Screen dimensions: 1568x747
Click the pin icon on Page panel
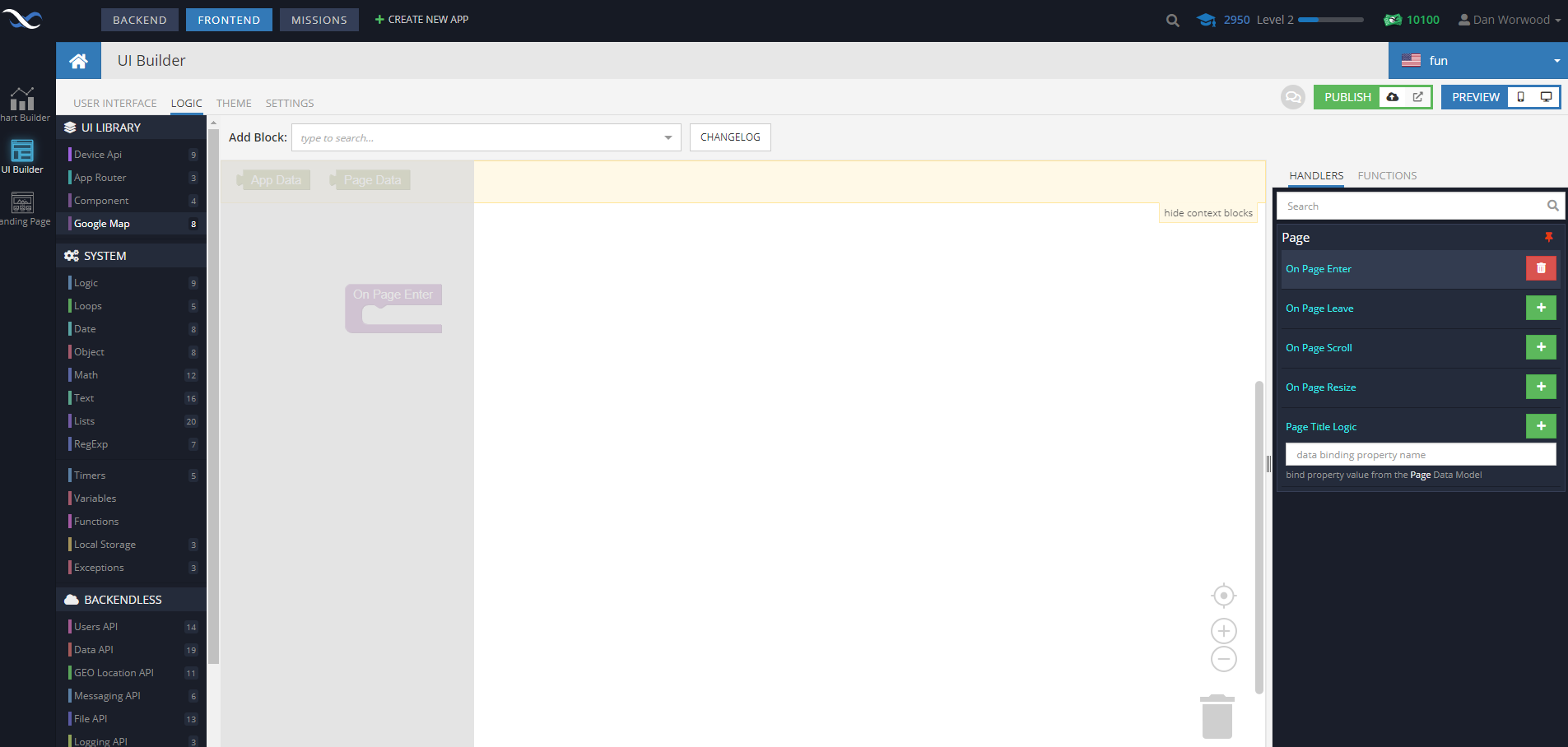tap(1548, 237)
